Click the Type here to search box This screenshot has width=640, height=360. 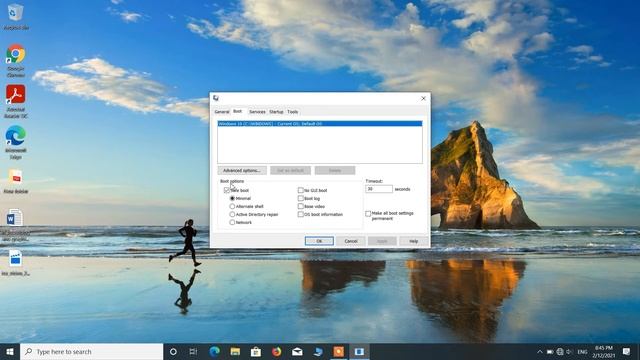tap(92, 351)
